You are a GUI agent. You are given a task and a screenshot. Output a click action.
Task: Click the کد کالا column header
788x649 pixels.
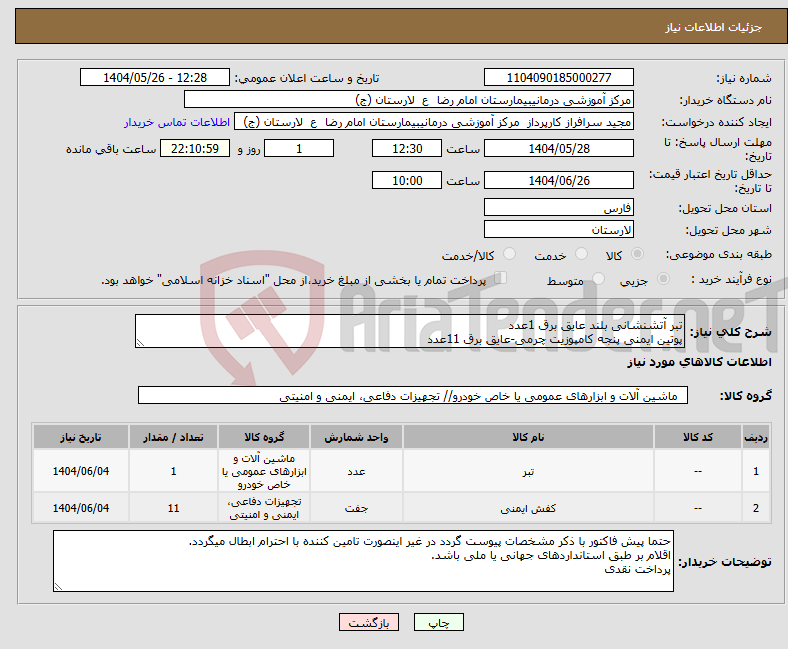(698, 437)
